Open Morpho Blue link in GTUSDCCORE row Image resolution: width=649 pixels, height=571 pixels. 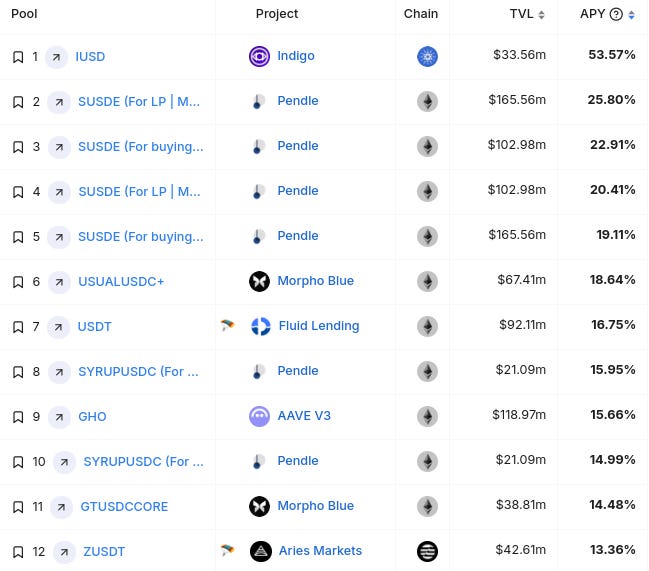tap(316, 506)
